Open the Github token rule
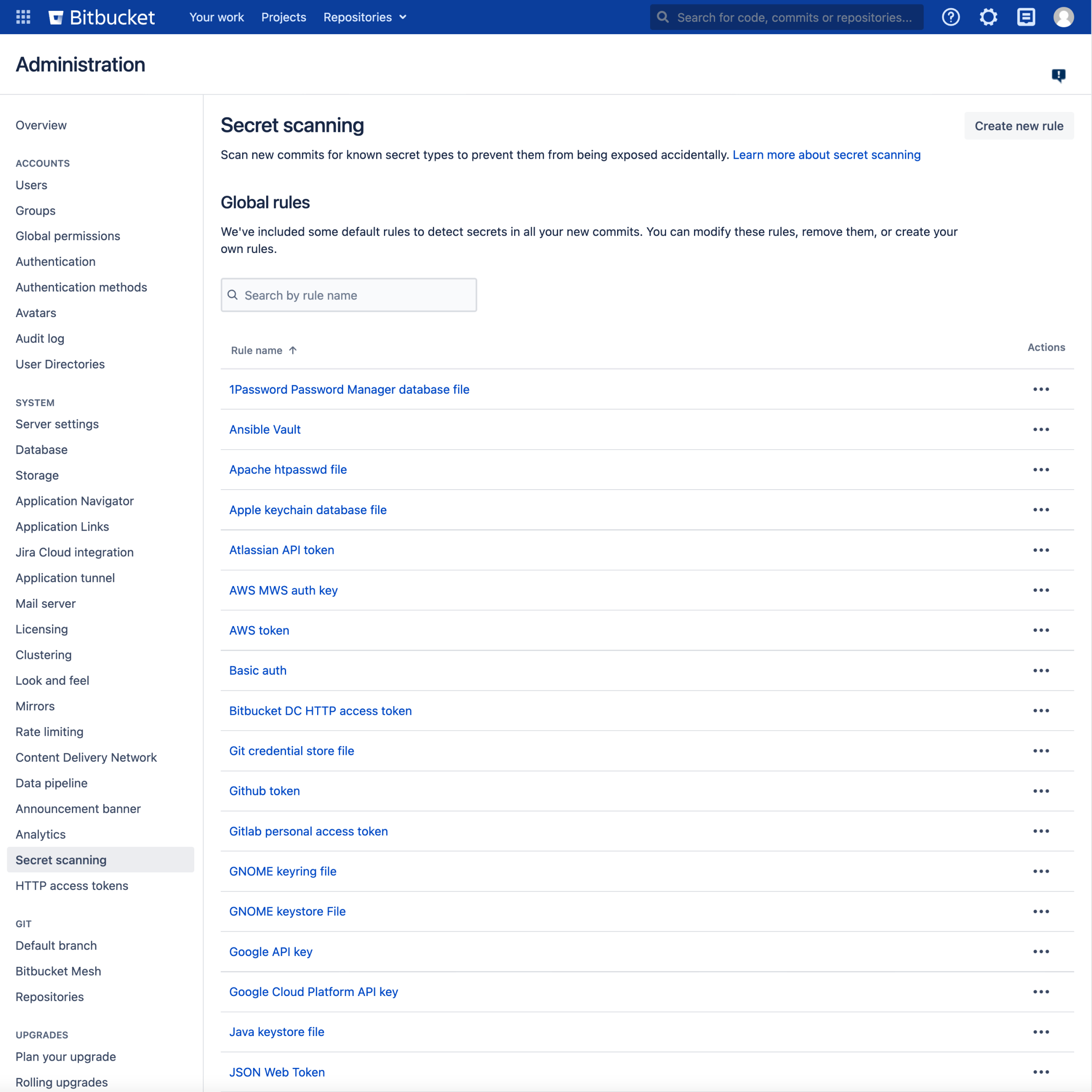 point(264,791)
